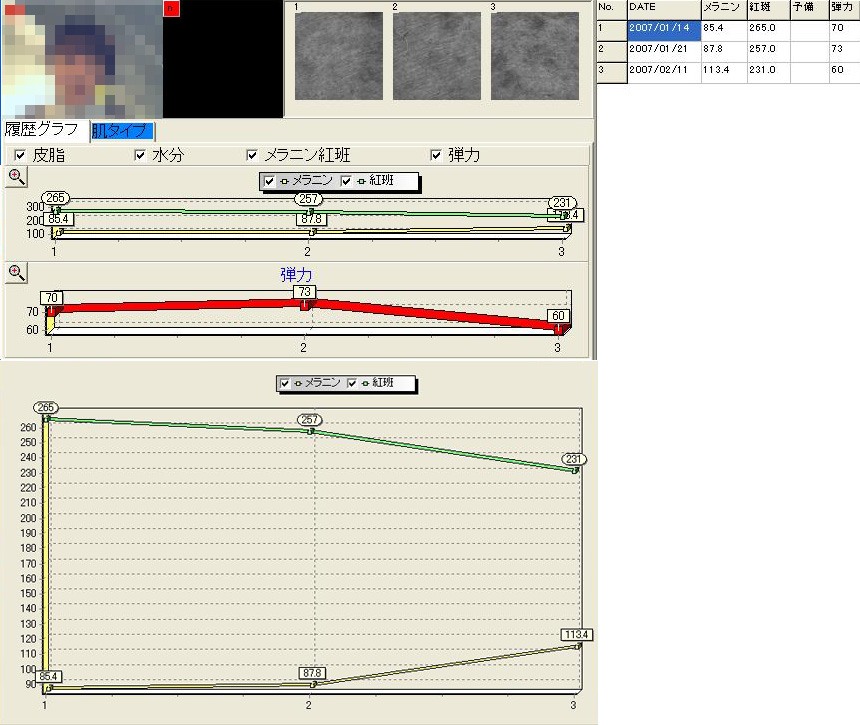
Task: Click the 予備 column header
Action: tap(810, 8)
